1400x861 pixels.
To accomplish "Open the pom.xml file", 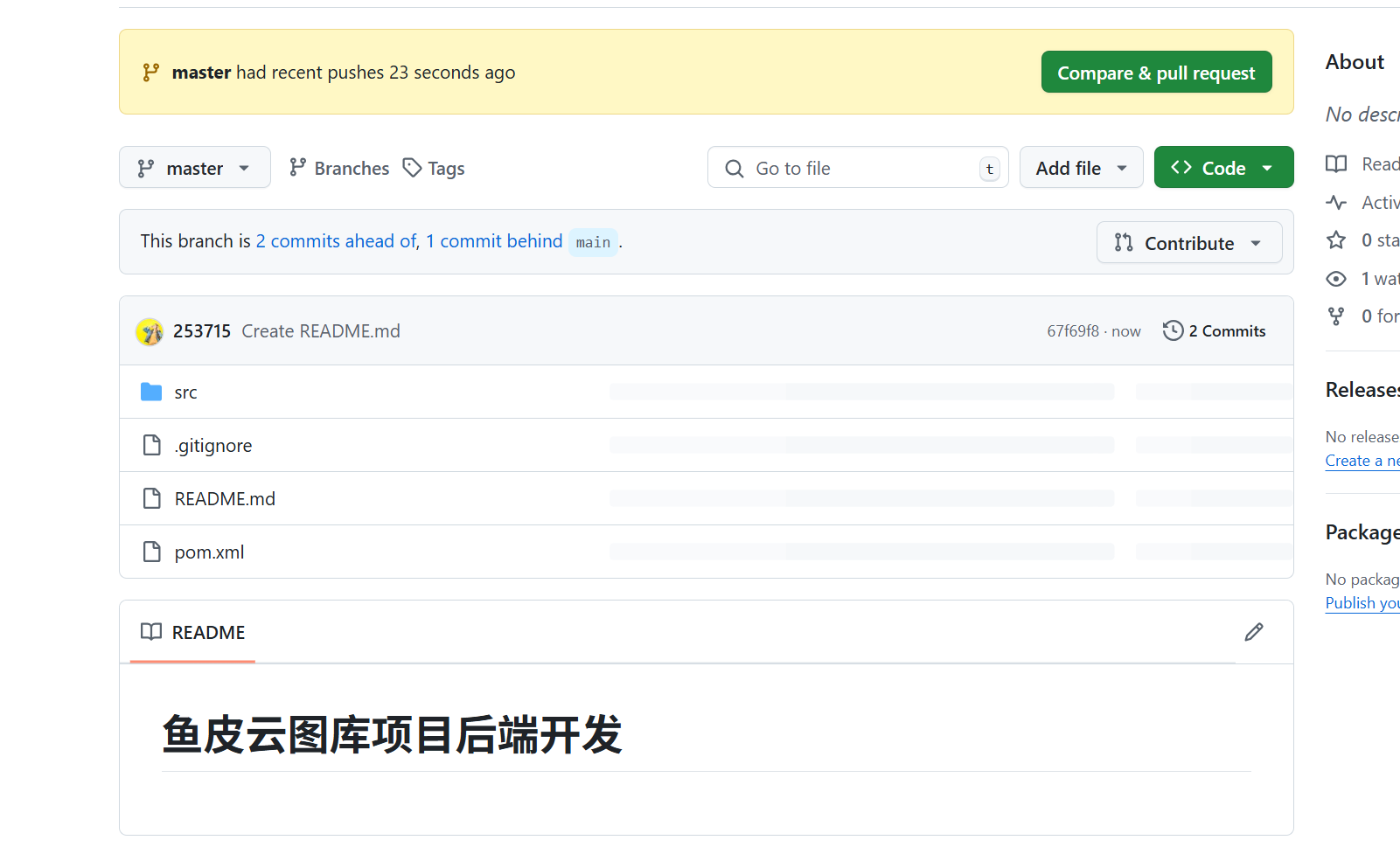I will 209,552.
